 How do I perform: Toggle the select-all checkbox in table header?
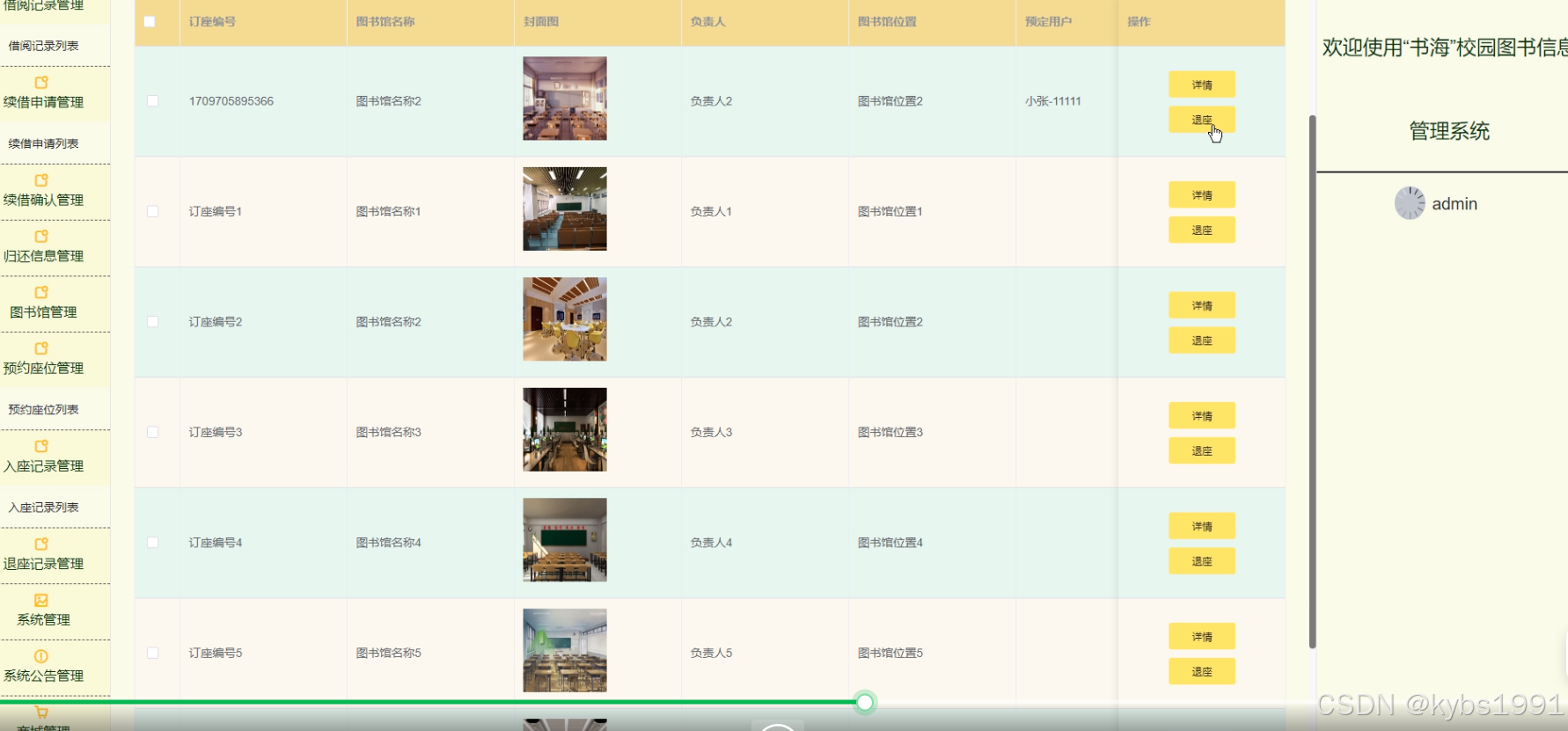click(x=150, y=21)
